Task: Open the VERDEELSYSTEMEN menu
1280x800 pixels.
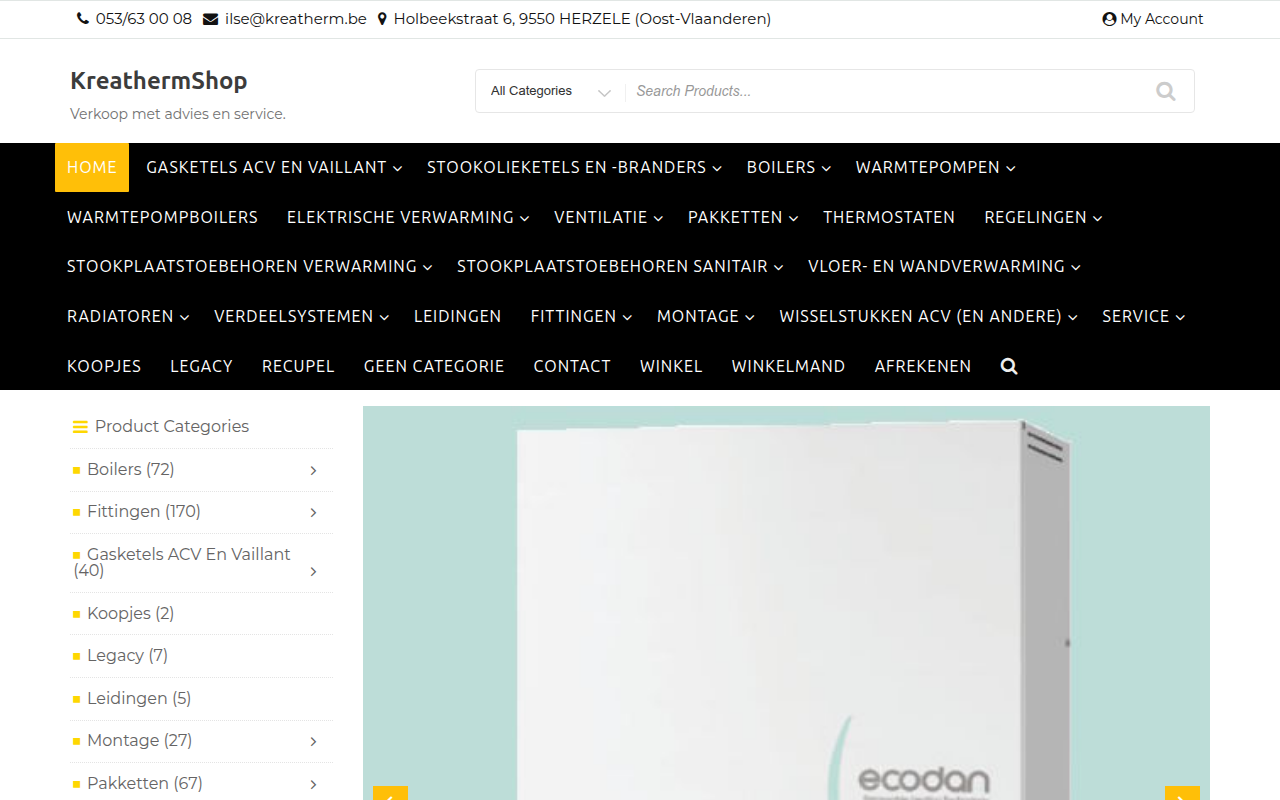Action: (x=301, y=316)
